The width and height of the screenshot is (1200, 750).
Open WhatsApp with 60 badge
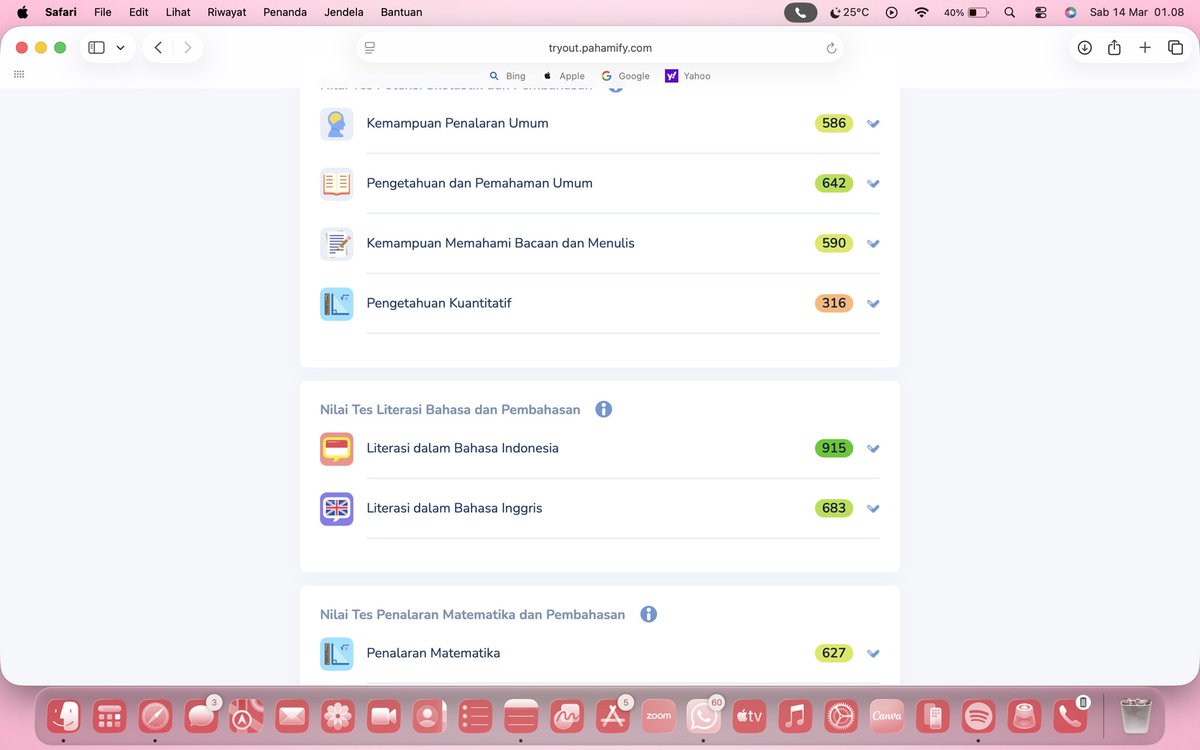(703, 716)
